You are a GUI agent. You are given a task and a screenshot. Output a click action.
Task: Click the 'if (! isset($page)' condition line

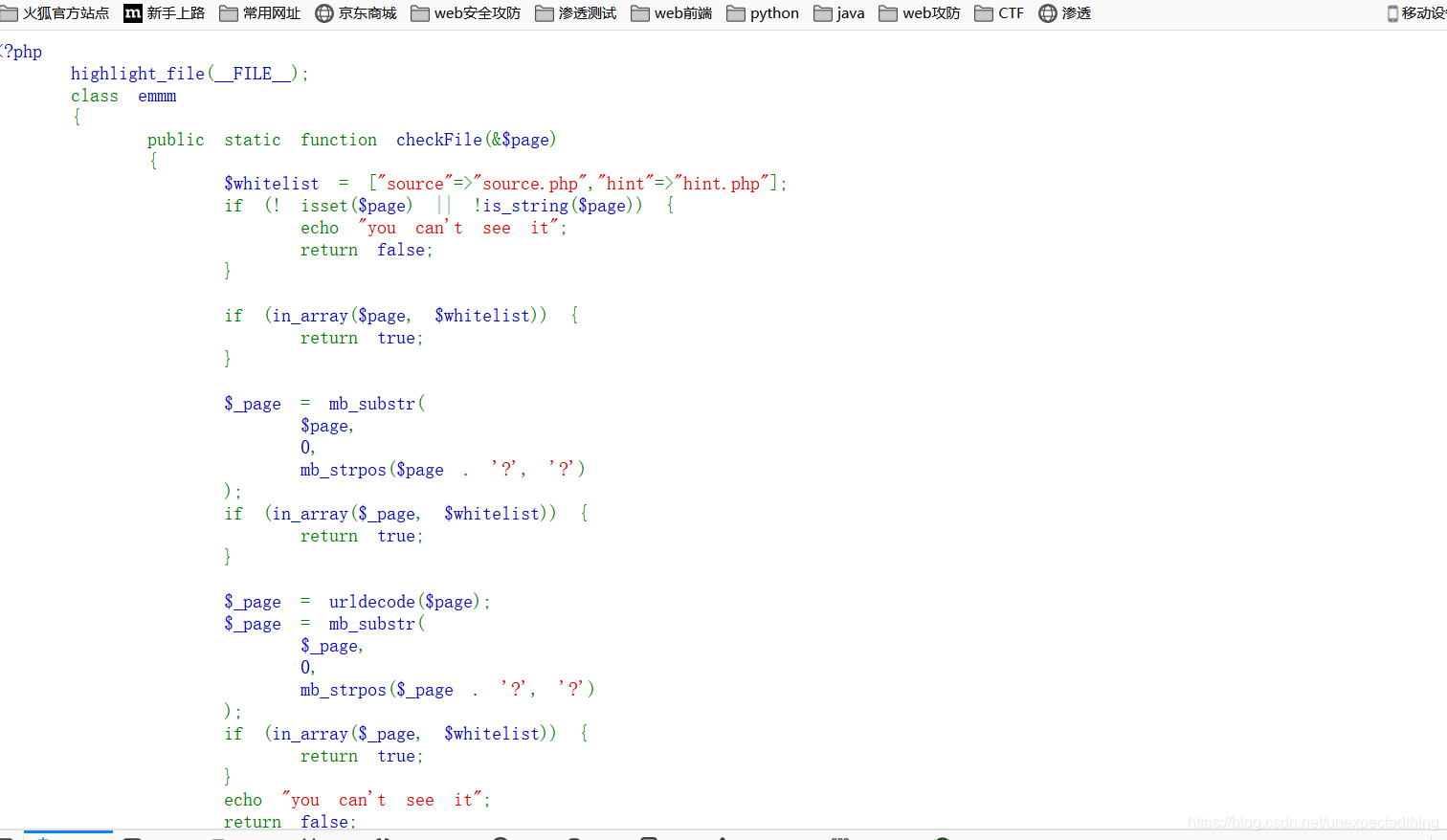[x=450, y=206]
